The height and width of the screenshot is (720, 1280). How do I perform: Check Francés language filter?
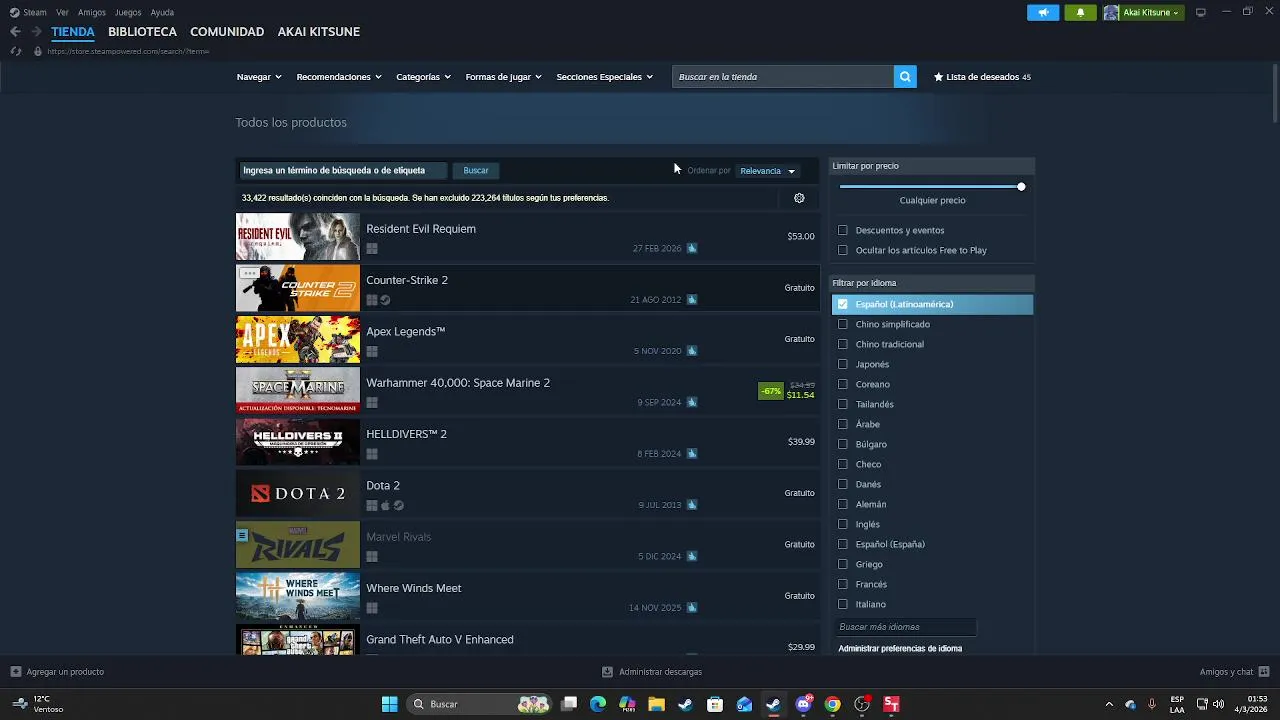(x=843, y=584)
